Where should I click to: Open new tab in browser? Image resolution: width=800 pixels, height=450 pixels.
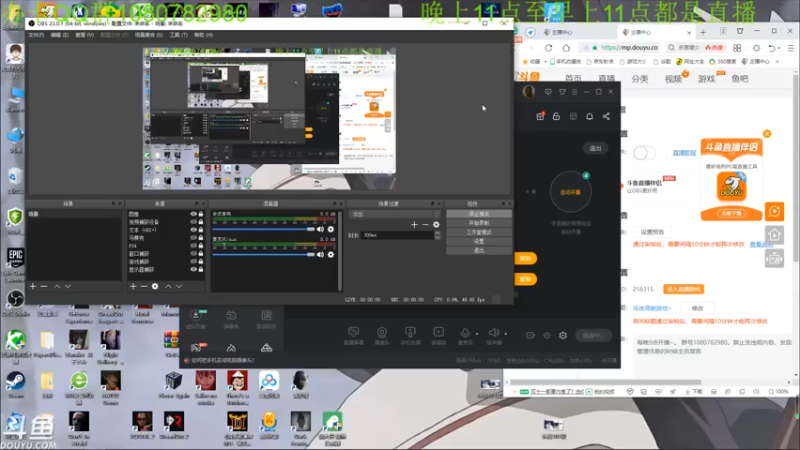click(703, 32)
